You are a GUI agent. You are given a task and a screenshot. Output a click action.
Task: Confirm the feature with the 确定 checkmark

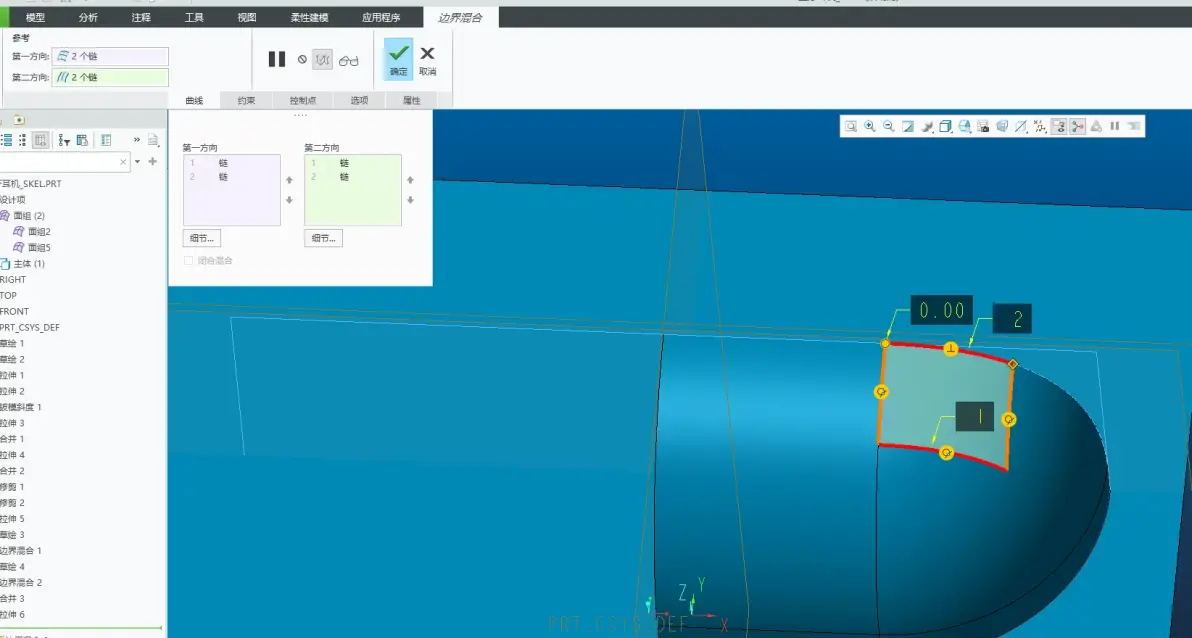398,59
